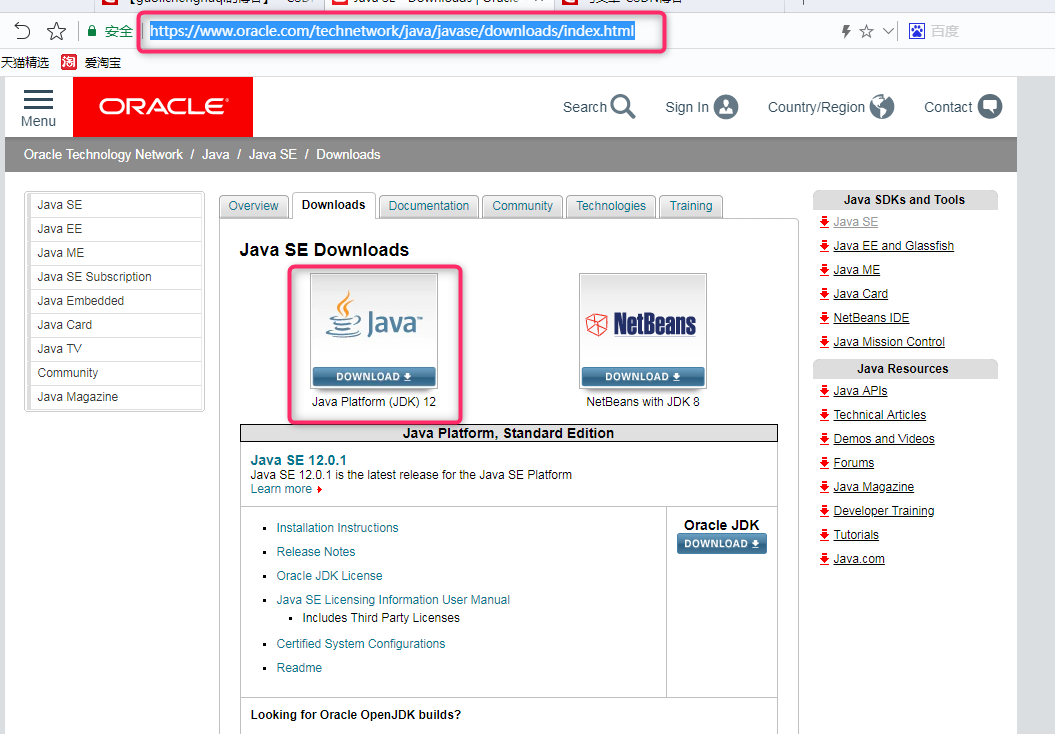
Task: Click the Oracle JDK DOWNLOAD button
Action: (x=721, y=544)
